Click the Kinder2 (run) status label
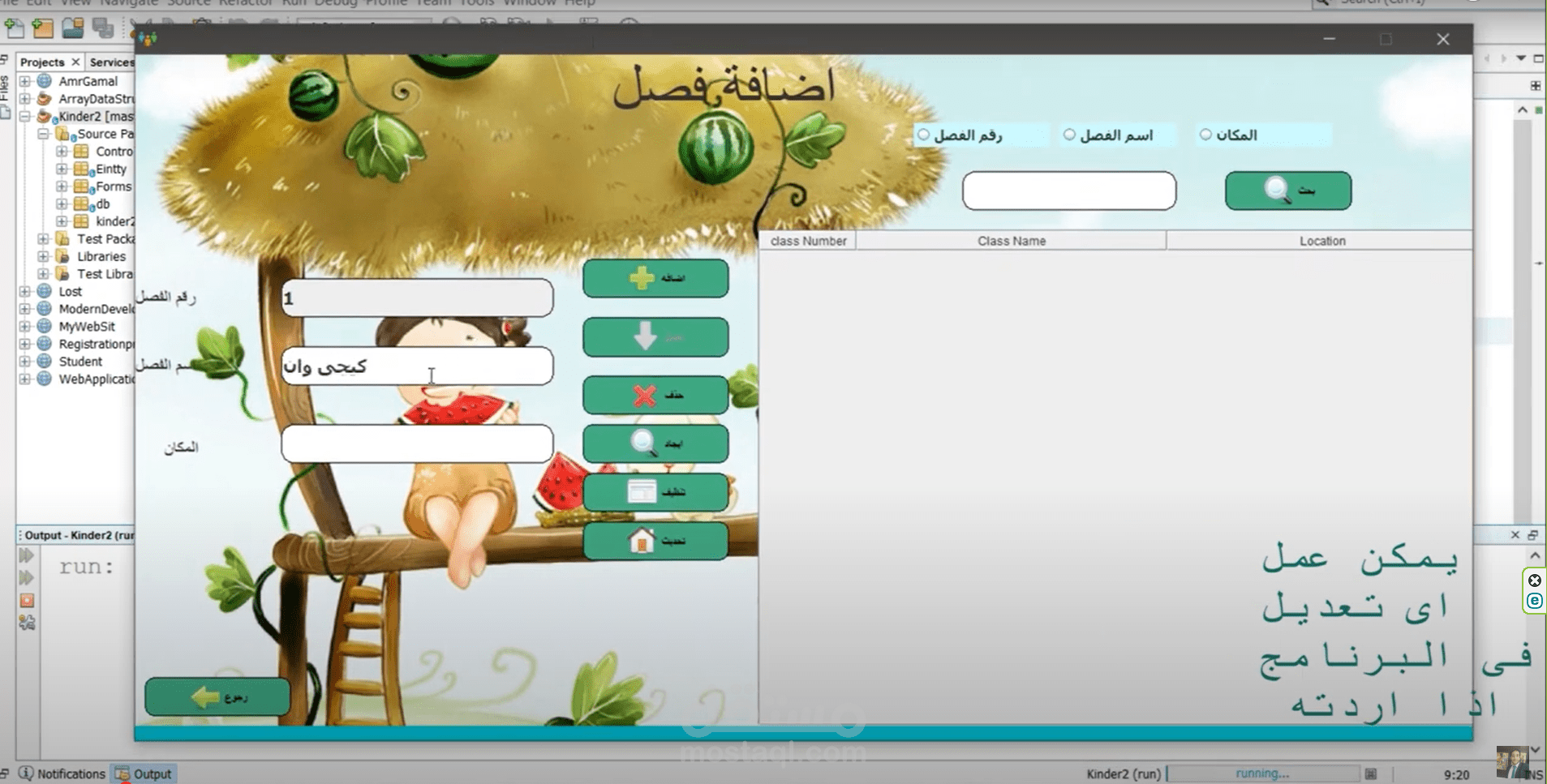Screen dimensions: 1547x784 pos(1124,774)
